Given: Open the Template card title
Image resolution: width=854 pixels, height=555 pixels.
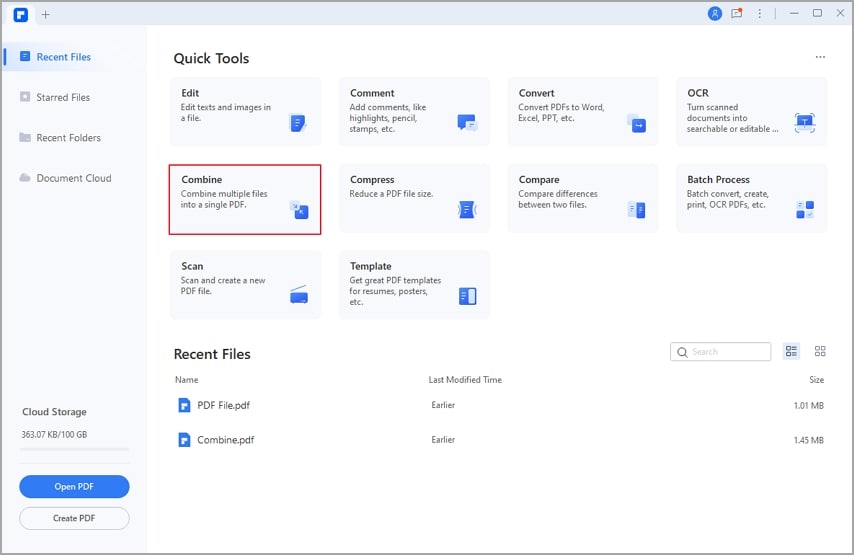Looking at the screenshot, I should point(370,266).
